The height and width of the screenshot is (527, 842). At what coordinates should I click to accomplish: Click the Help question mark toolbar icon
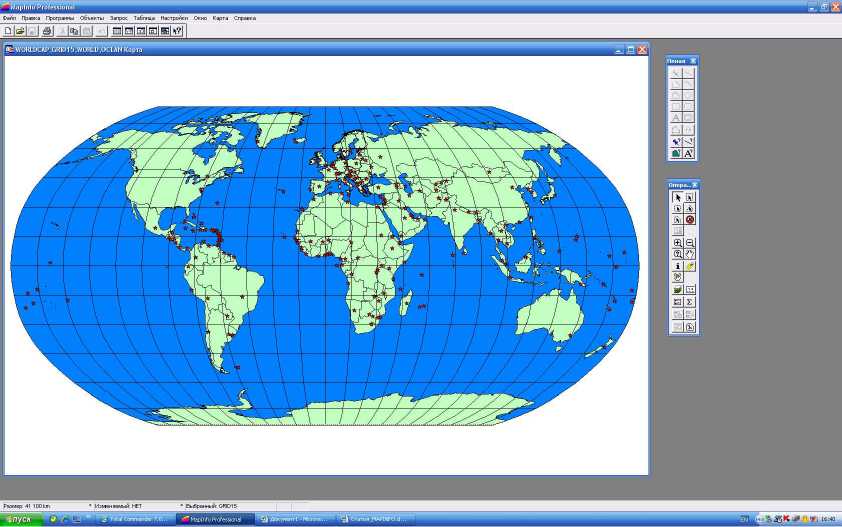click(178, 31)
